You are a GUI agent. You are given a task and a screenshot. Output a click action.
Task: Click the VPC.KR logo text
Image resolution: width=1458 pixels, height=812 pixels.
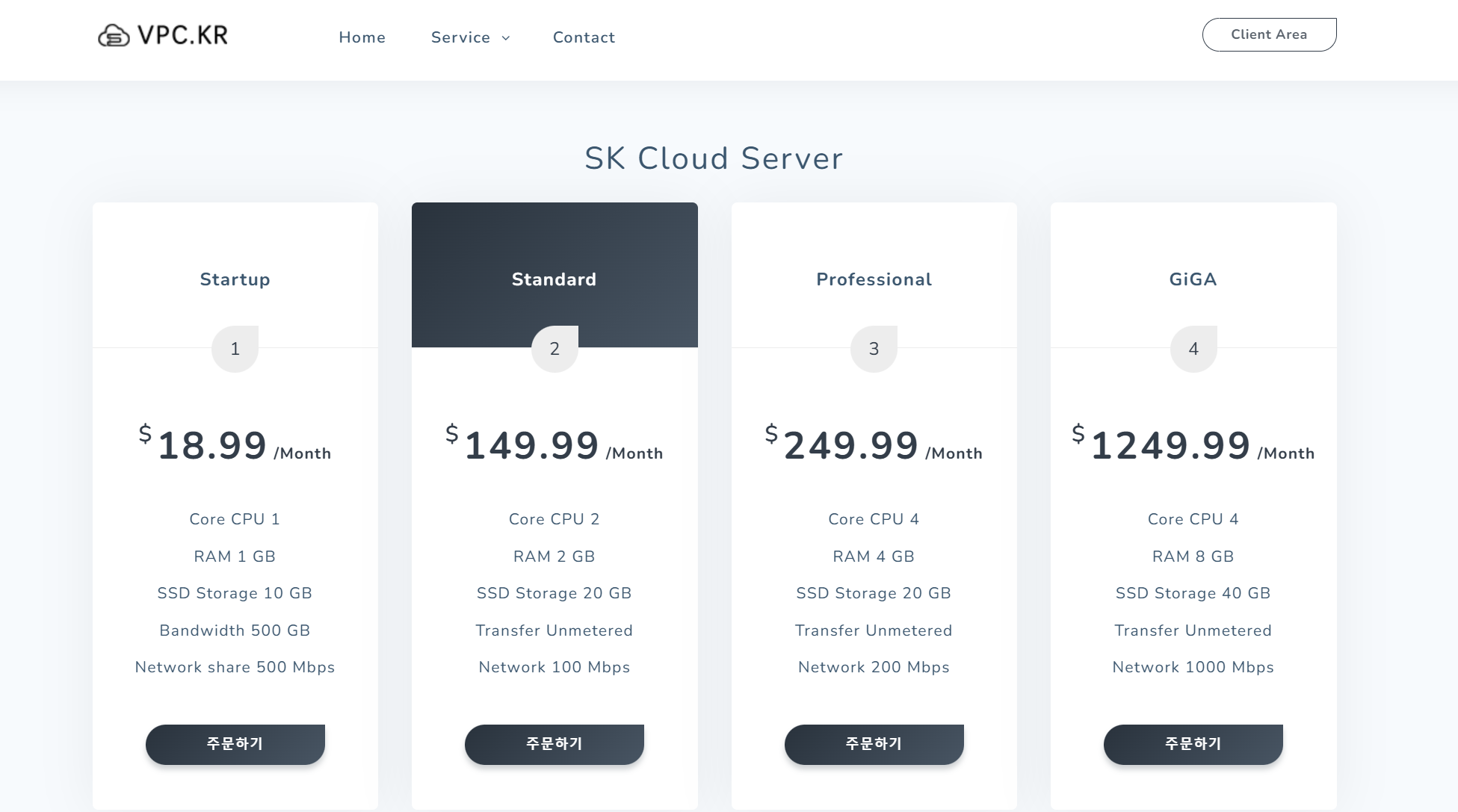182,35
